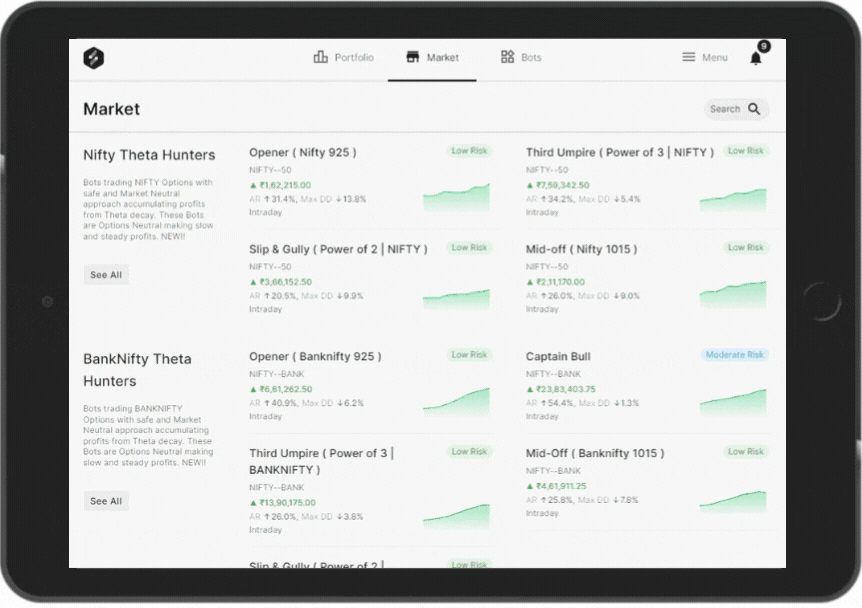Viewport: 862px width, 608px height.
Task: Open the Portfolio tab
Action: (344, 57)
